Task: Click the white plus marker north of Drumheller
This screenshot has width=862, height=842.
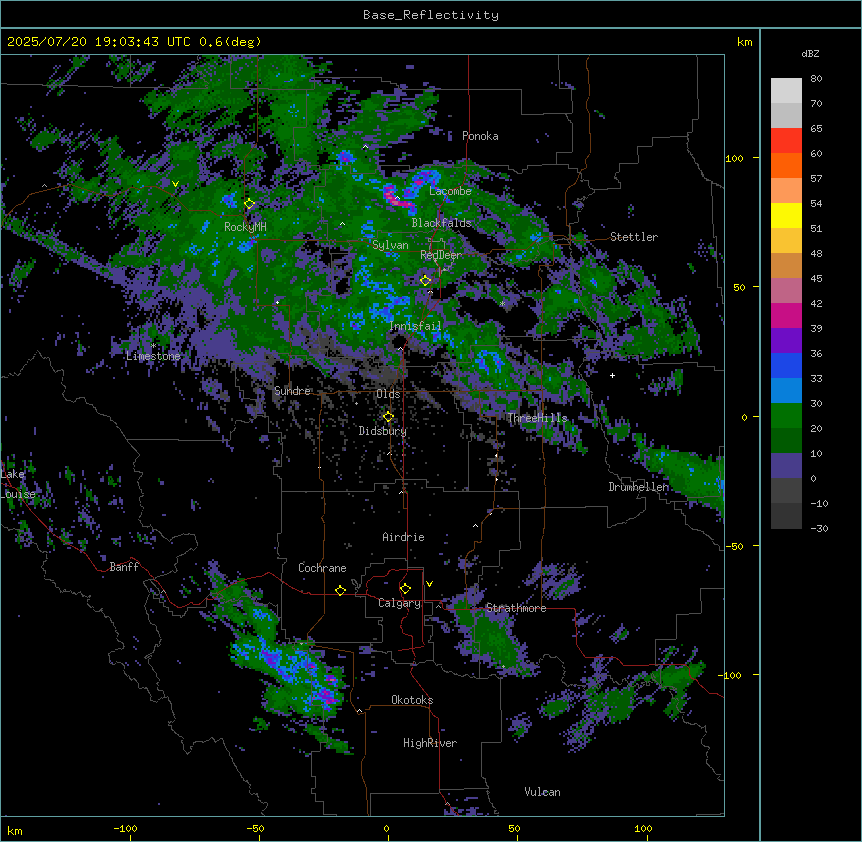Action: pos(612,375)
